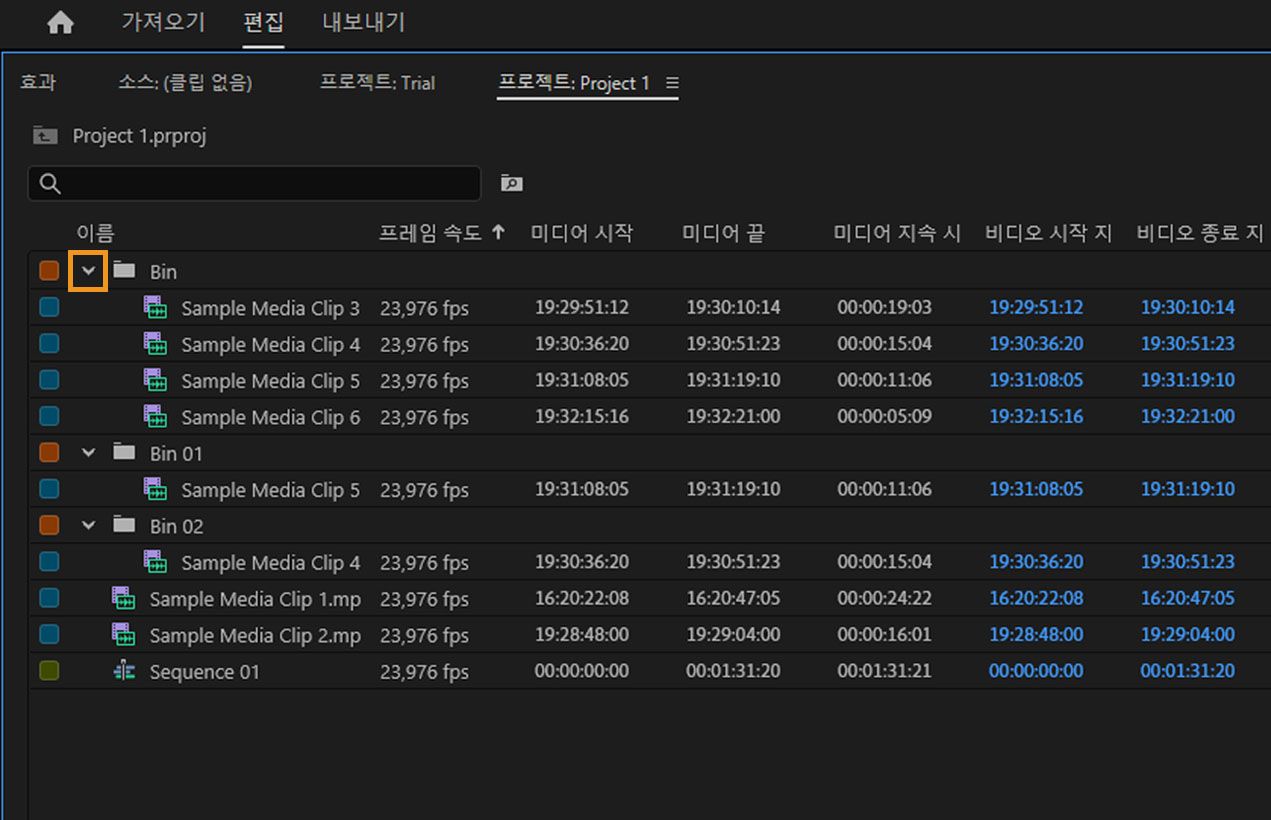Open the 프로젝트: Trial tab
Viewport: 1271px width, 820px height.
tap(377, 83)
